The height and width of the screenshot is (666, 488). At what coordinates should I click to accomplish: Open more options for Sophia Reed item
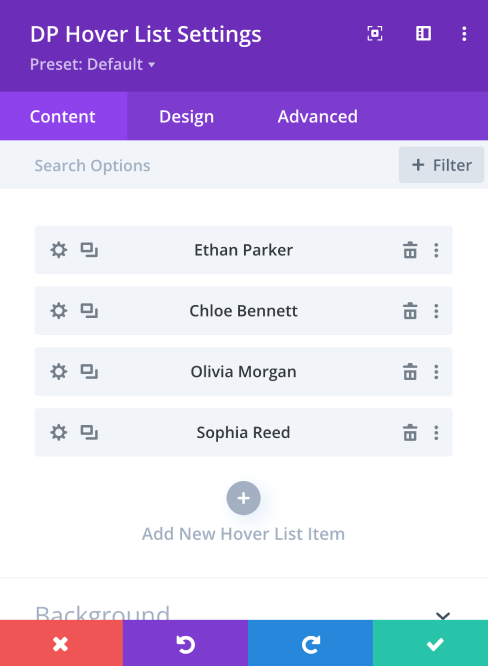tap(436, 433)
